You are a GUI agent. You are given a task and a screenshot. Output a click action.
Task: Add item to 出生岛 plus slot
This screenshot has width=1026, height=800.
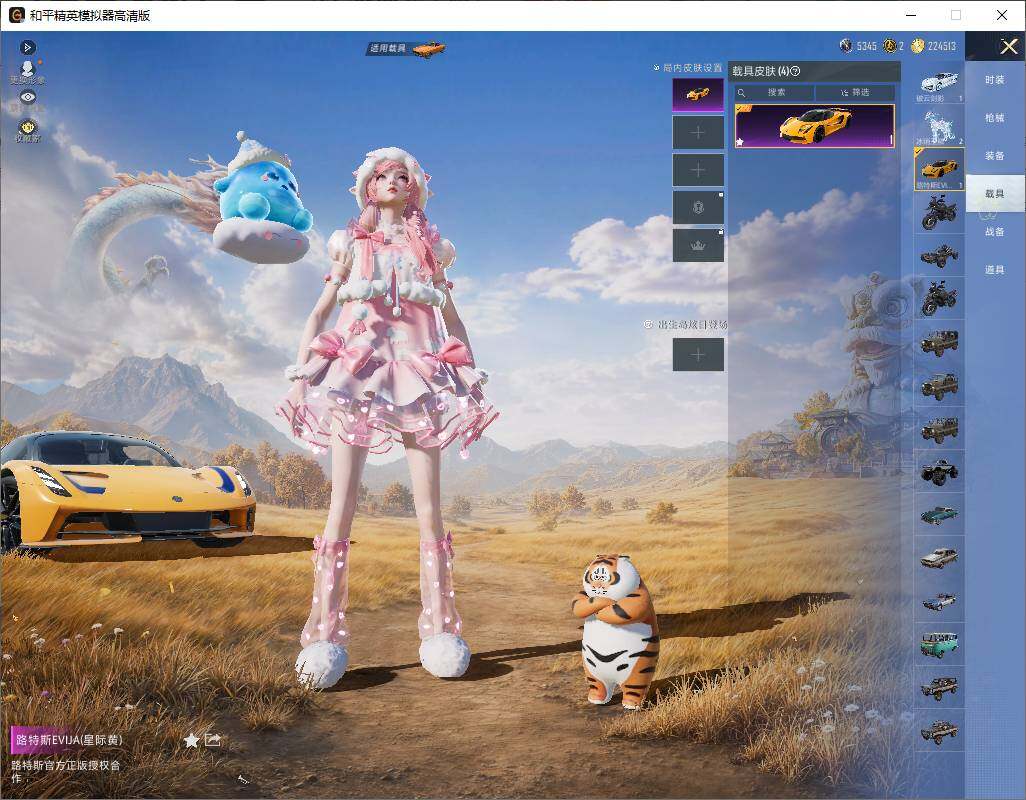pyautogui.click(x=698, y=355)
